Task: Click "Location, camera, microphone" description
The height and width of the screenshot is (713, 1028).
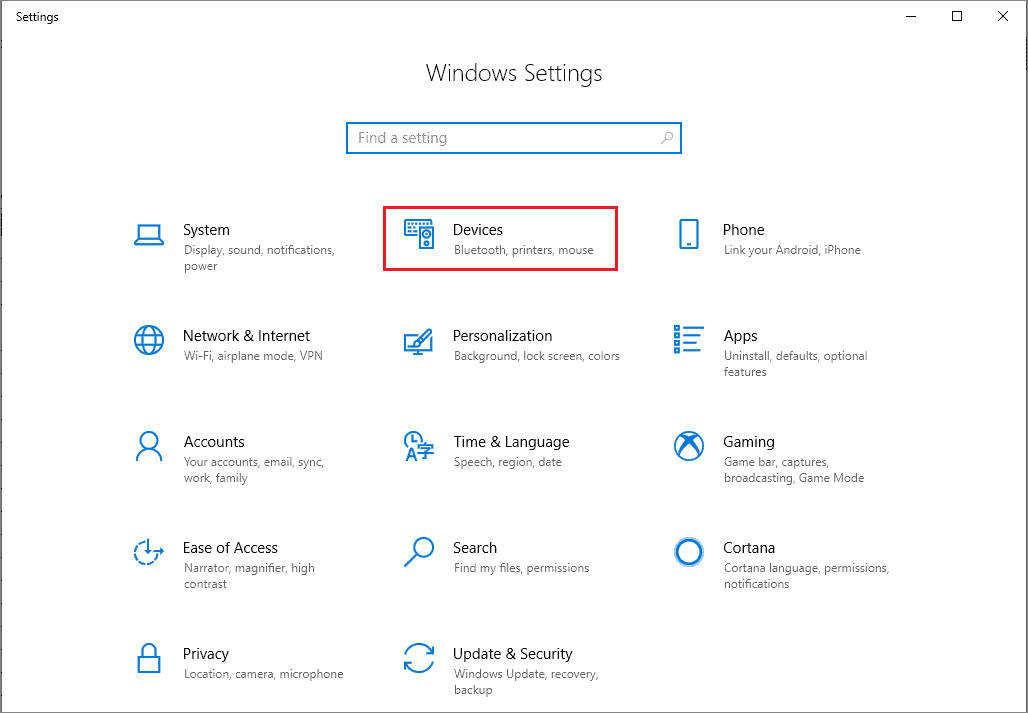Action: pos(264,674)
